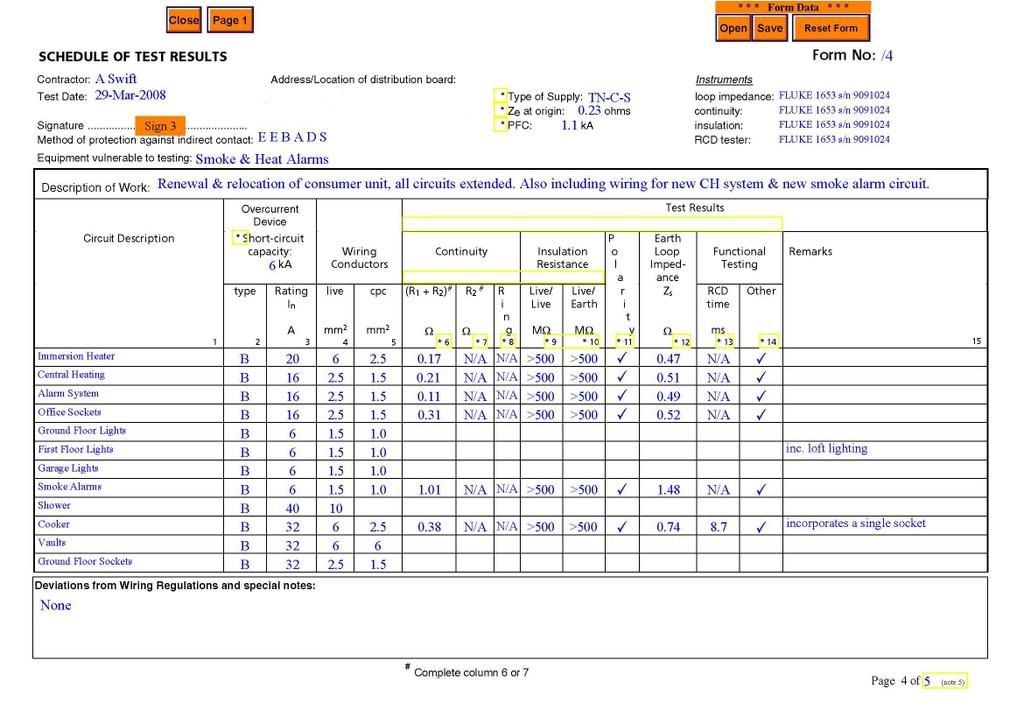Viewport: 1024px width, 724px height.
Task: Click the Type of Supply TN-C-S field
Action: 609,98
